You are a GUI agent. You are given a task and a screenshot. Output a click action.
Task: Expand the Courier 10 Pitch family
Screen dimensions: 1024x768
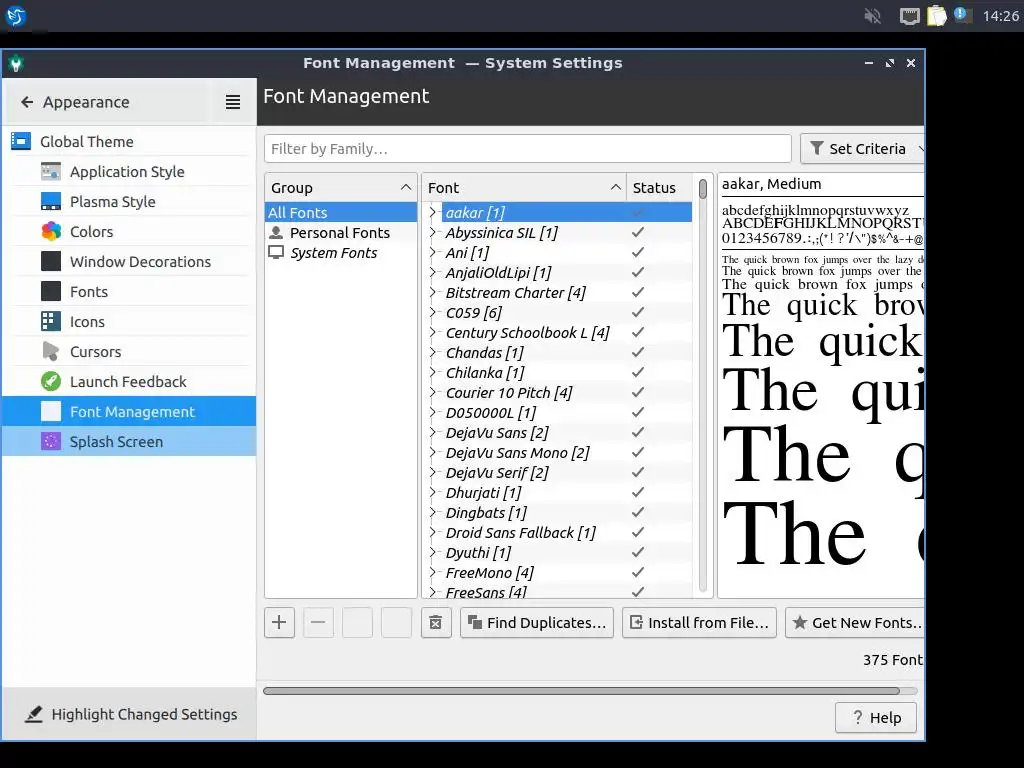point(432,392)
